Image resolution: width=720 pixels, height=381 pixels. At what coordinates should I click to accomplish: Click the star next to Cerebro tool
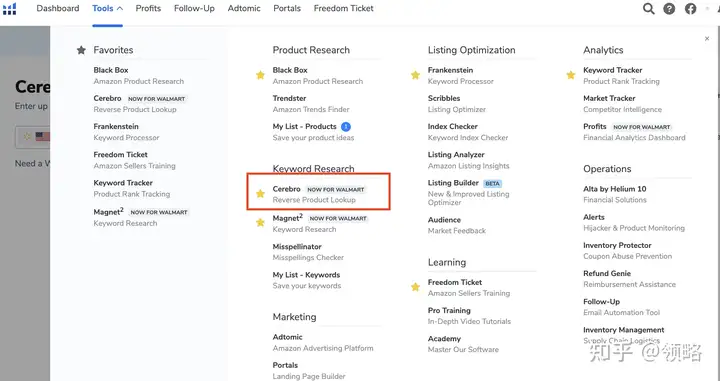point(260,194)
